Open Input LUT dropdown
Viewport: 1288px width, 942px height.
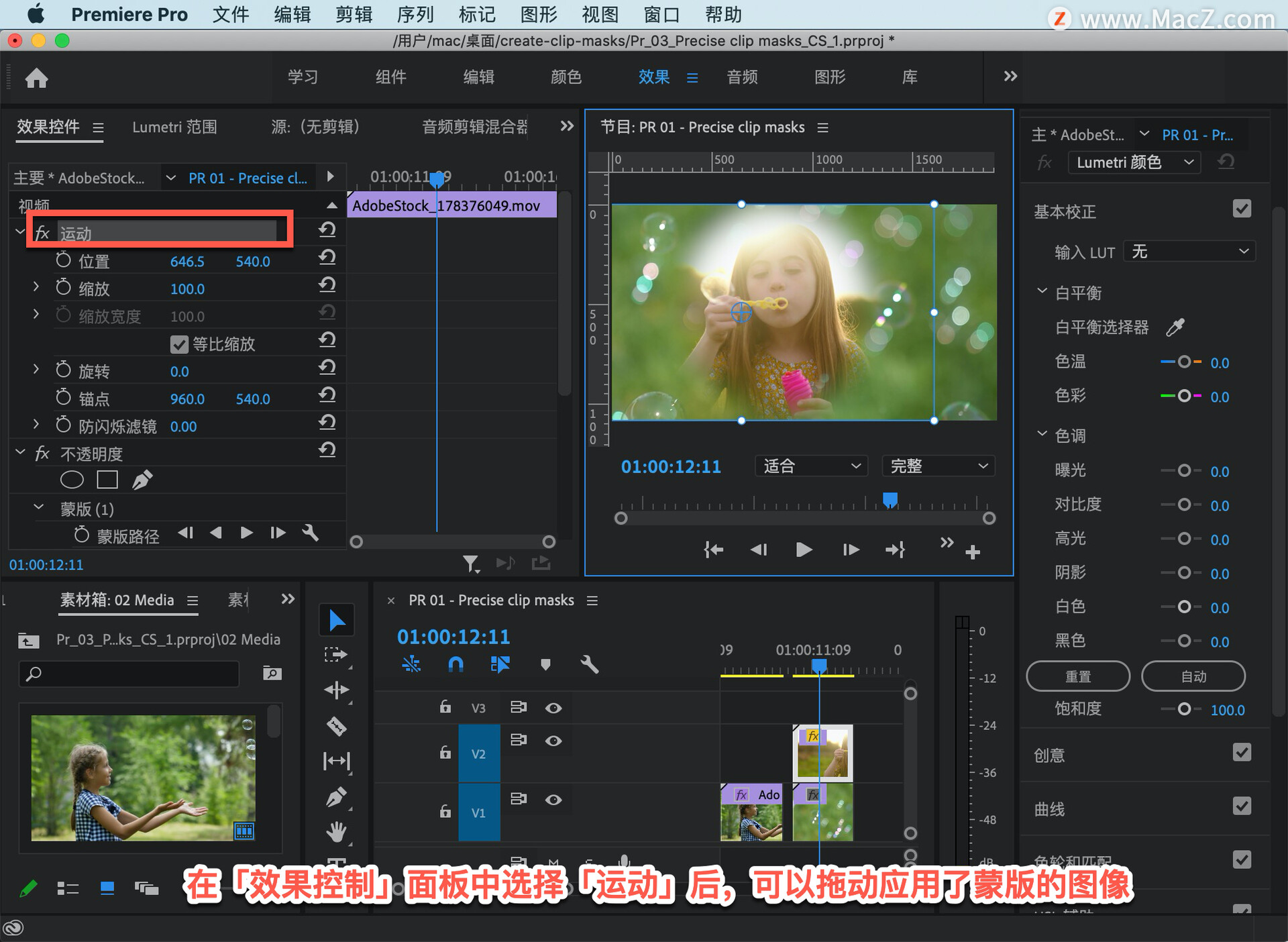click(x=1189, y=252)
